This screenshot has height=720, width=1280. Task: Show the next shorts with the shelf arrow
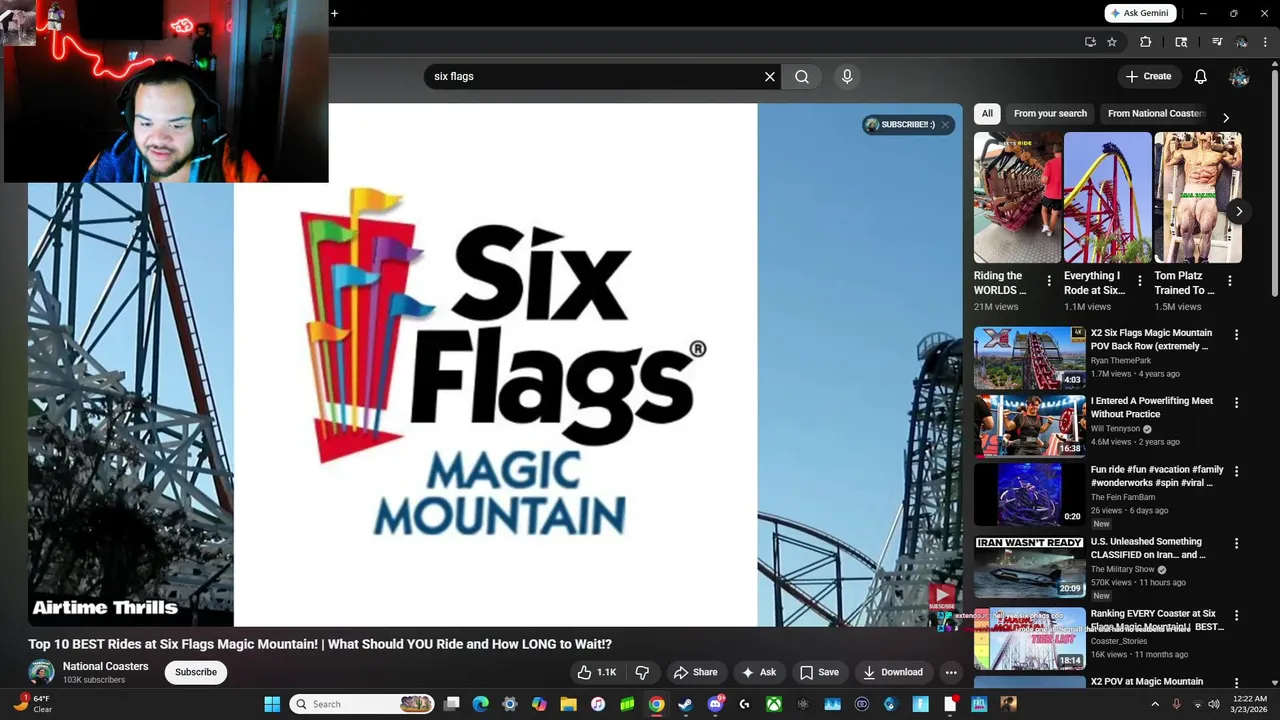click(x=1239, y=211)
